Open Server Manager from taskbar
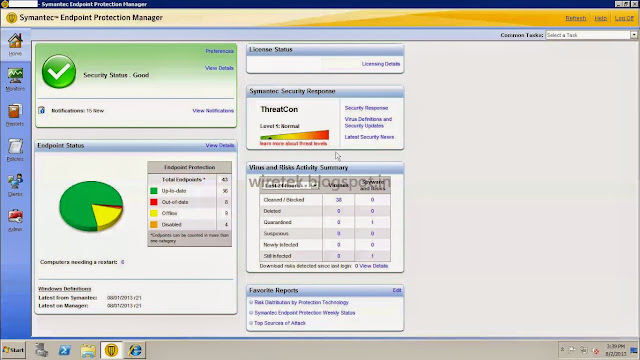Image resolution: width=640 pixels, height=360 pixels. 41,350
